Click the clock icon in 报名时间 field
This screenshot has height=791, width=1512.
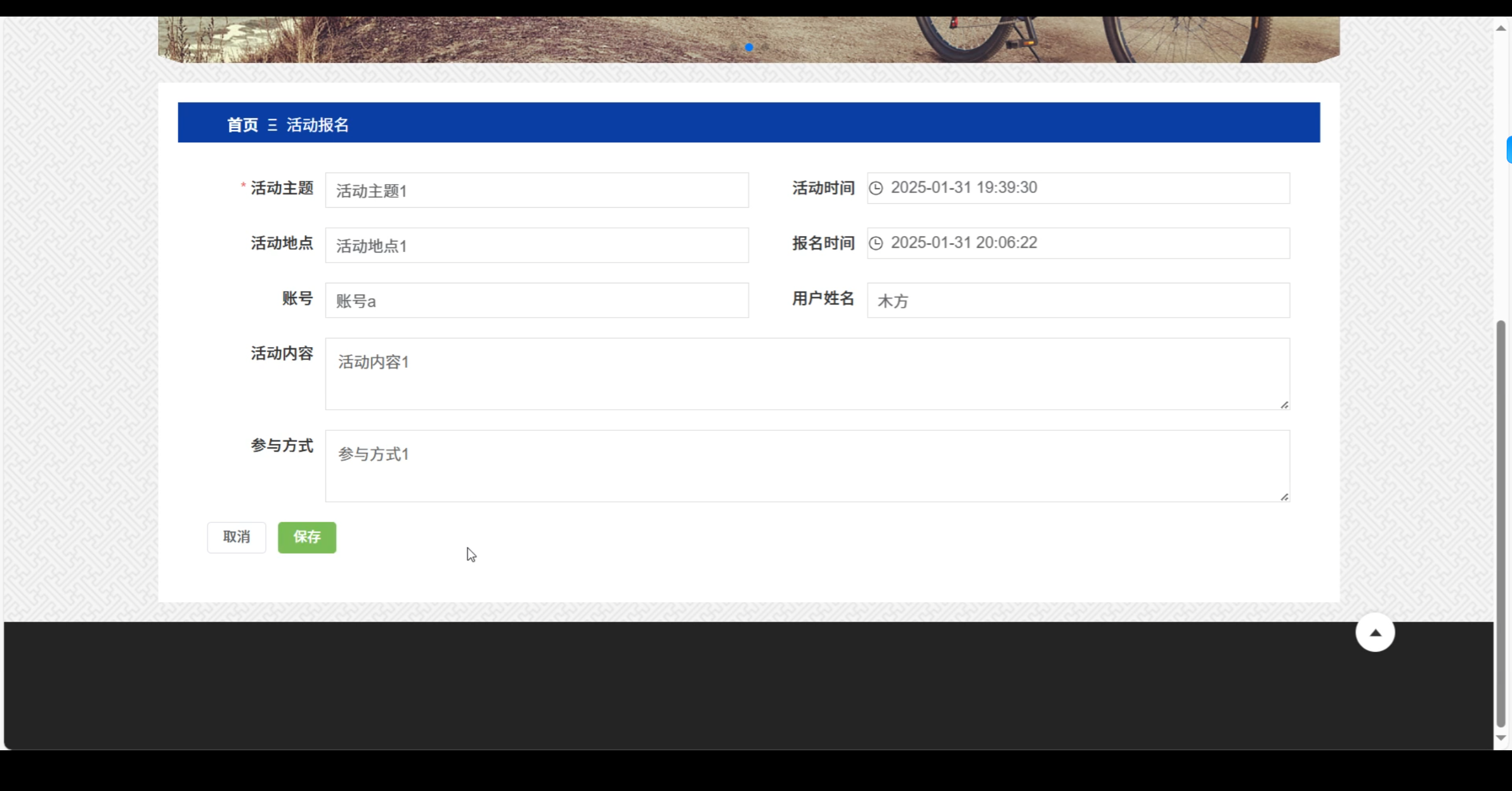click(x=876, y=243)
